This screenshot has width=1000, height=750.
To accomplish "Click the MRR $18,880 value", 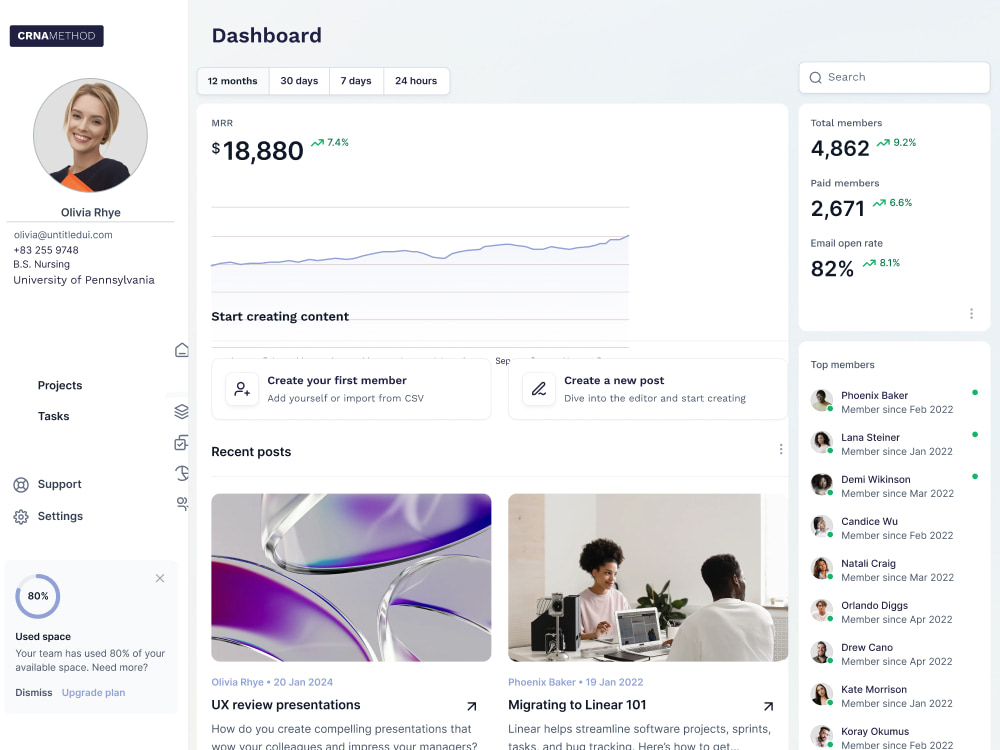I will coord(258,151).
